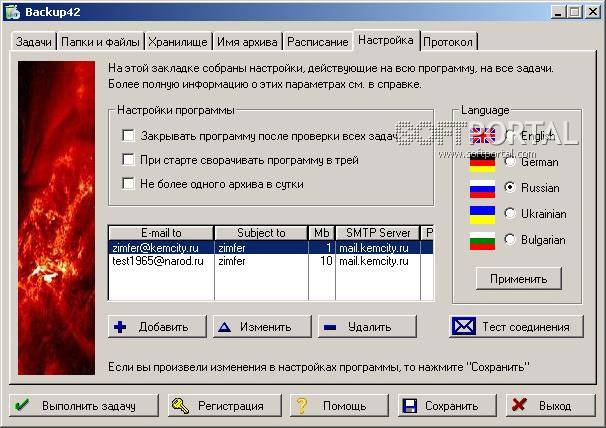Click the Сохранить button label
606x428 pixels.
pos(451,406)
